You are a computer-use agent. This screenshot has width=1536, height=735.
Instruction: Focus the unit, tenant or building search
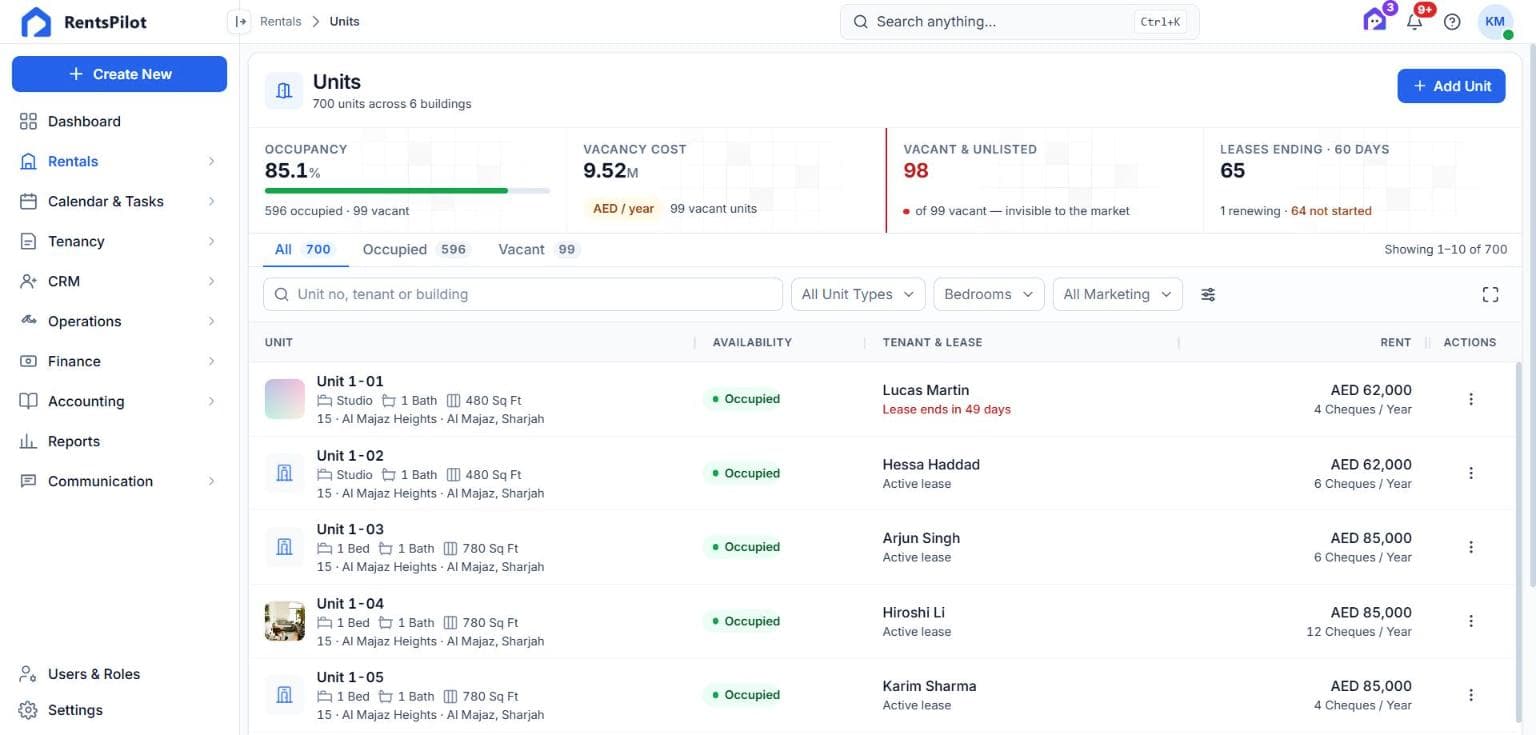tap(523, 294)
